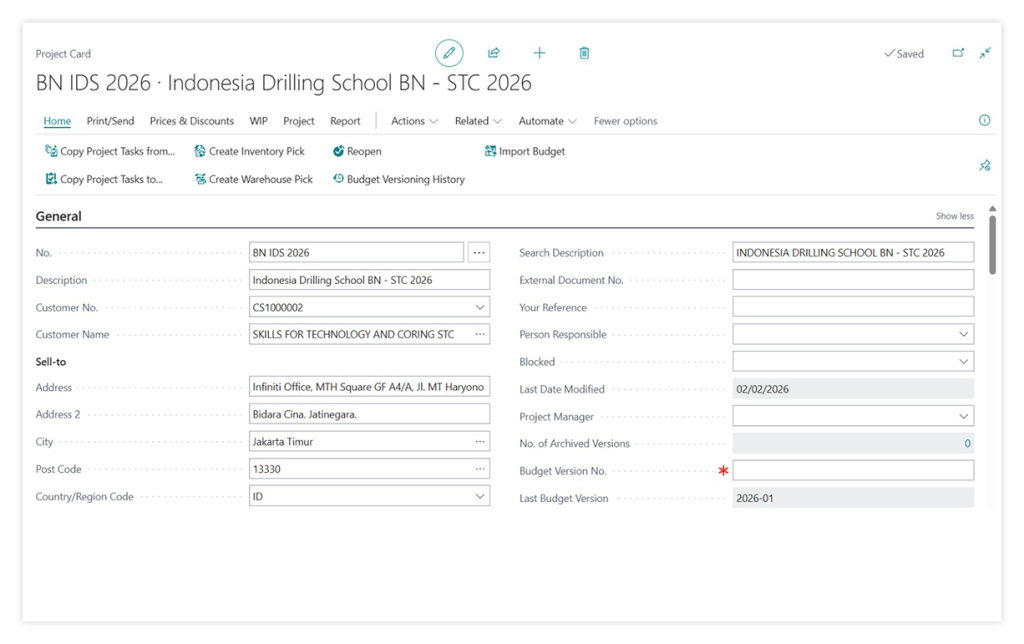The image size is (1024, 644).
Task: Click the plus icon to create new project
Action: [539, 53]
